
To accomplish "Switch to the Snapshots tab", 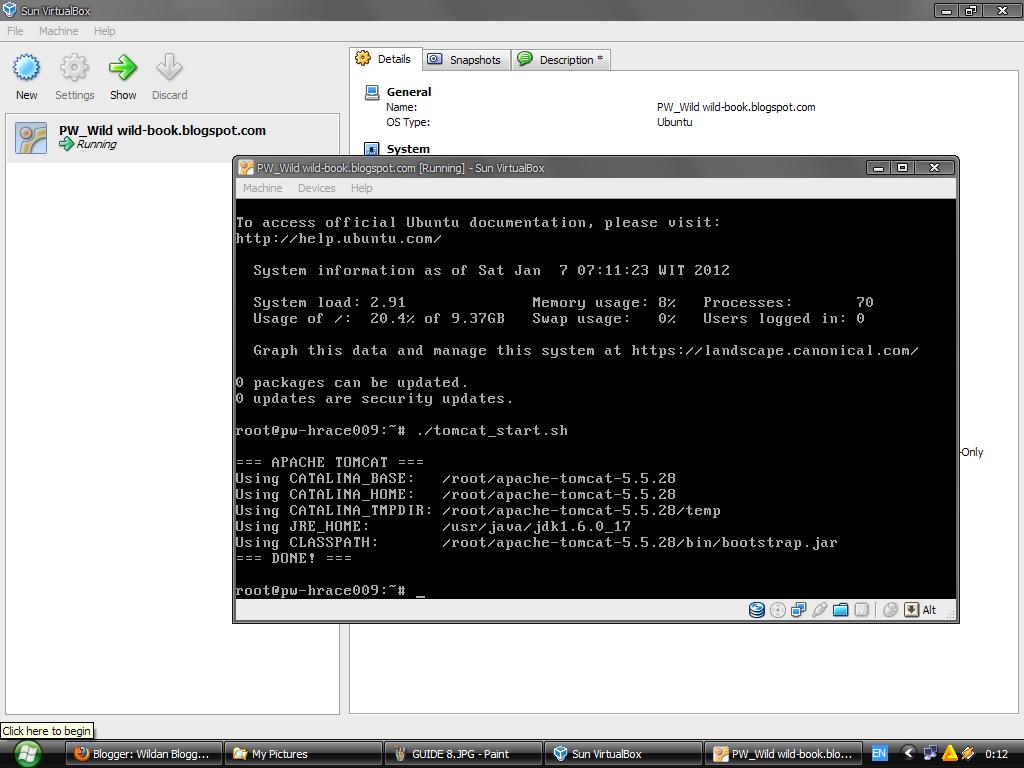I will click(466, 59).
